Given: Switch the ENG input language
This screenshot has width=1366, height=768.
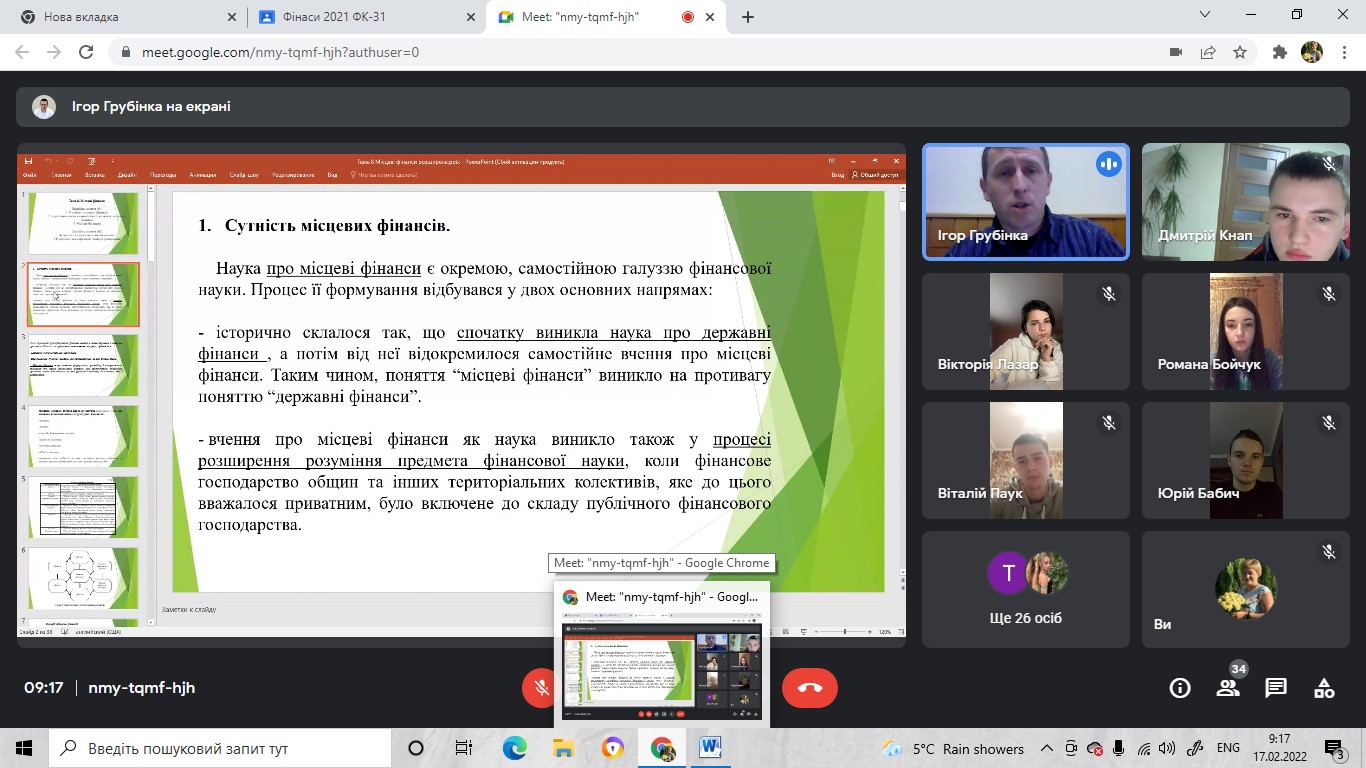Looking at the screenshot, I should (x=1228, y=748).
